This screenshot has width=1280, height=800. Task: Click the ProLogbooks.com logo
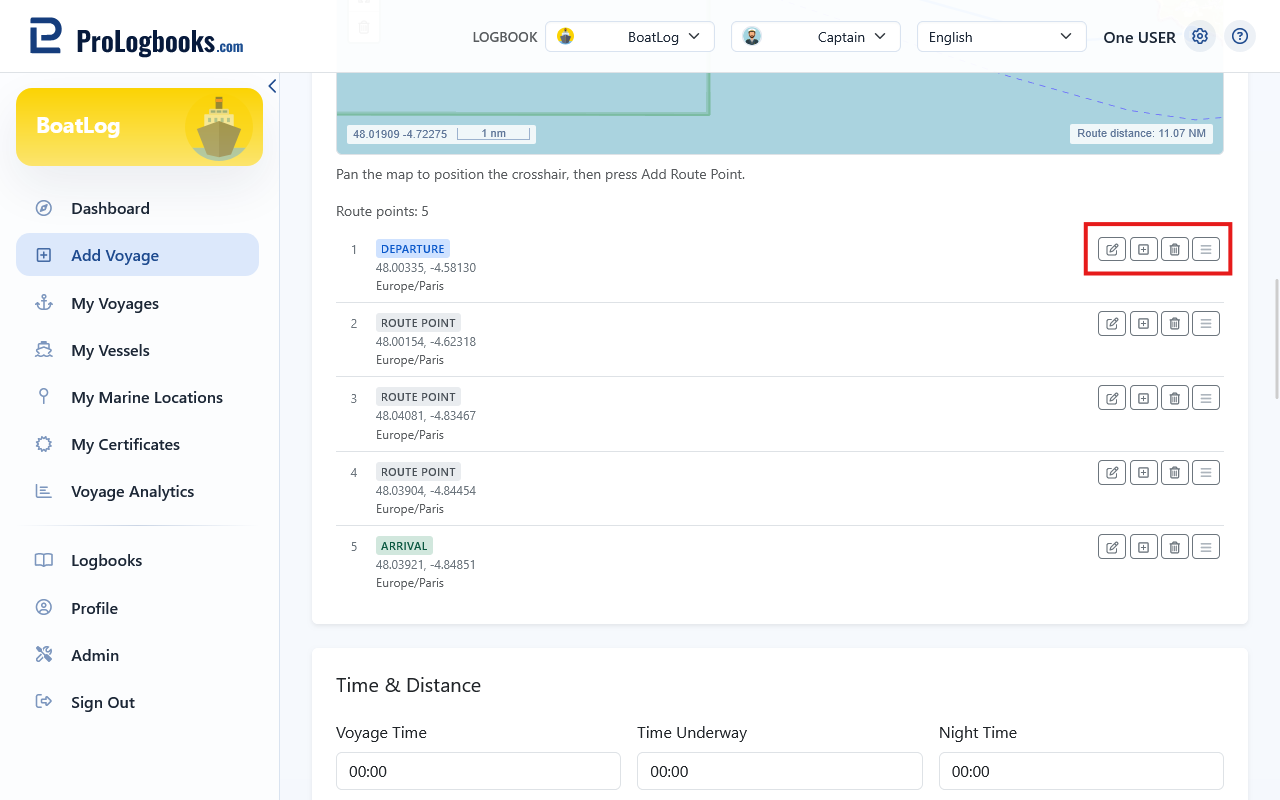pos(137,37)
